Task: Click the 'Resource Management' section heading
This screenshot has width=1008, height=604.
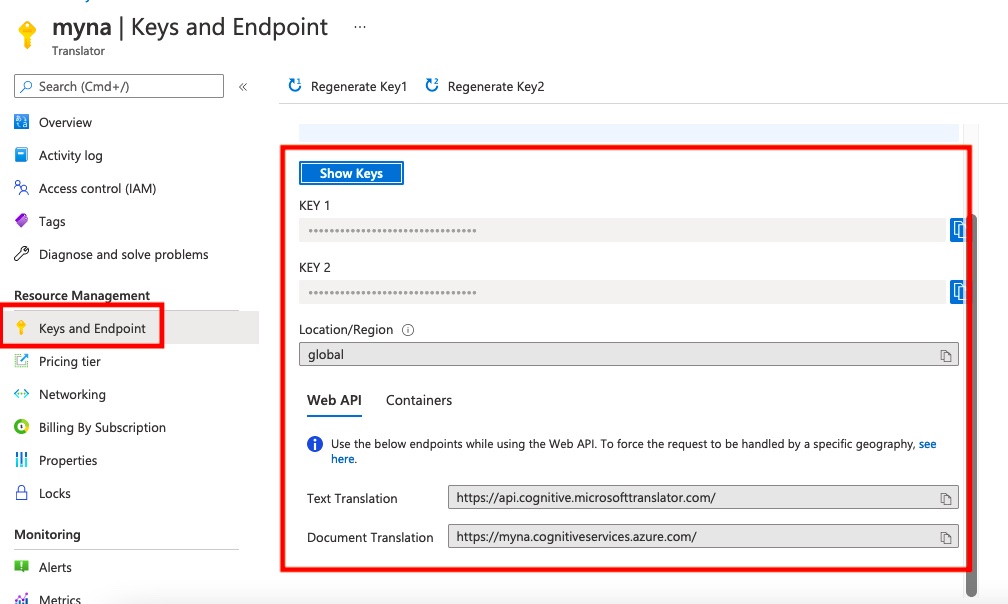Action: point(82,295)
